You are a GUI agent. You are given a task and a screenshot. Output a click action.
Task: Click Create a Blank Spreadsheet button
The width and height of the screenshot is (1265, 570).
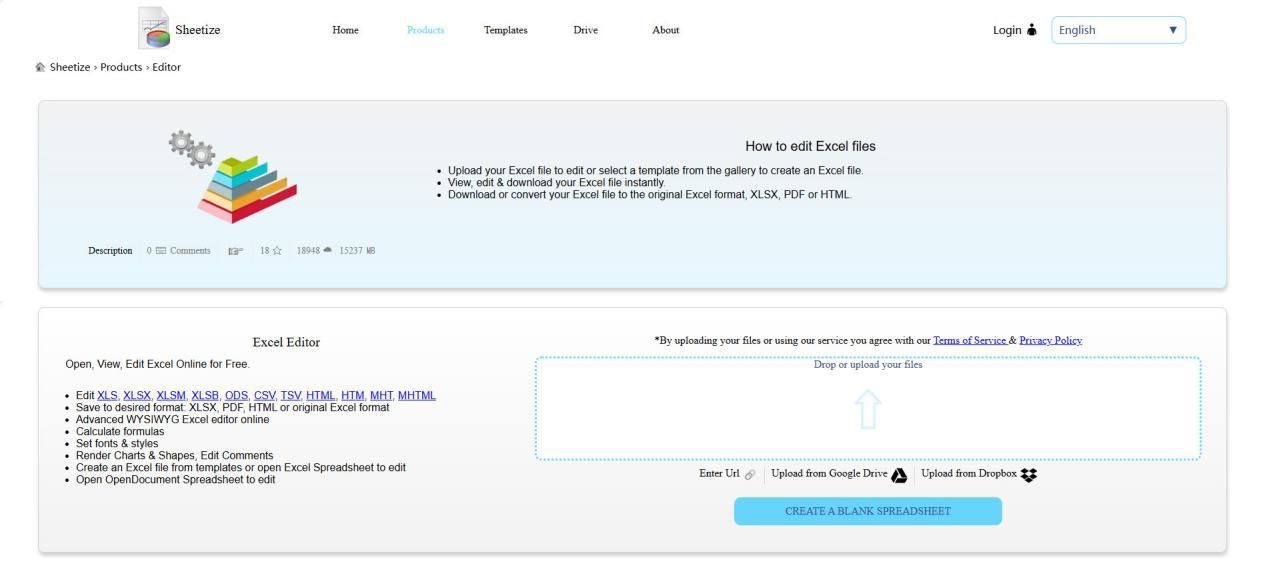[x=868, y=511]
